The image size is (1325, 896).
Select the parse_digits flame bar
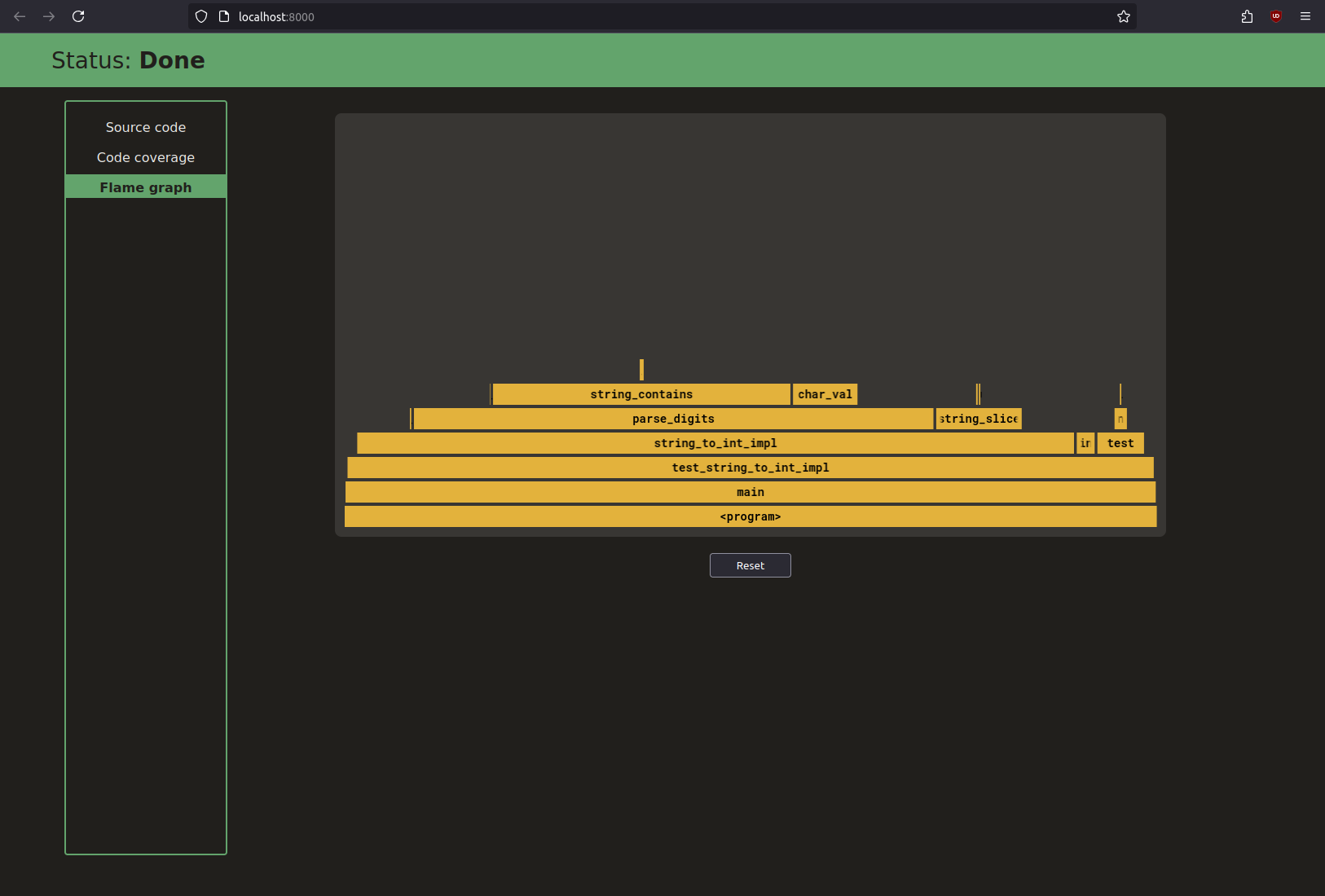(x=673, y=419)
